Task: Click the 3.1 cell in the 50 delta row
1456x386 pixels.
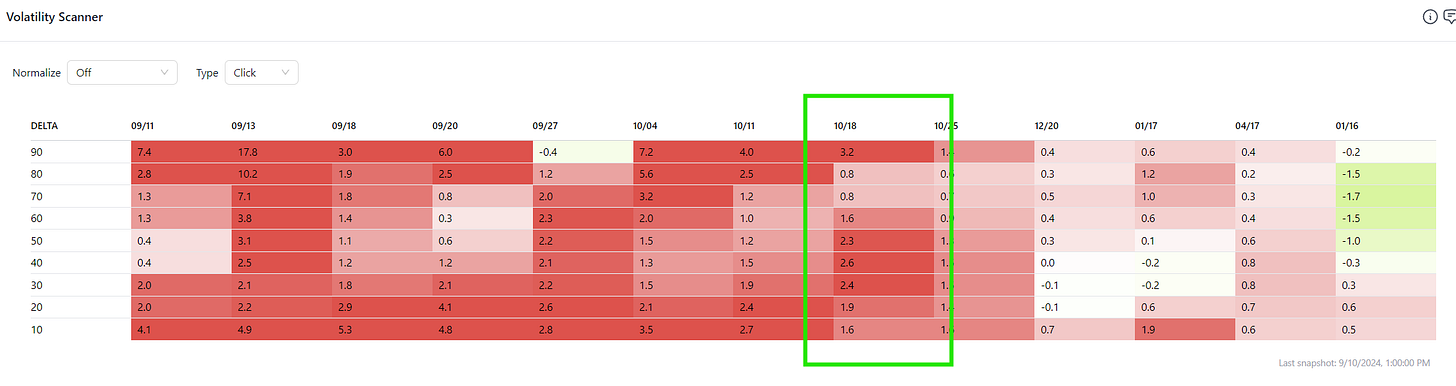Action: click(x=281, y=241)
